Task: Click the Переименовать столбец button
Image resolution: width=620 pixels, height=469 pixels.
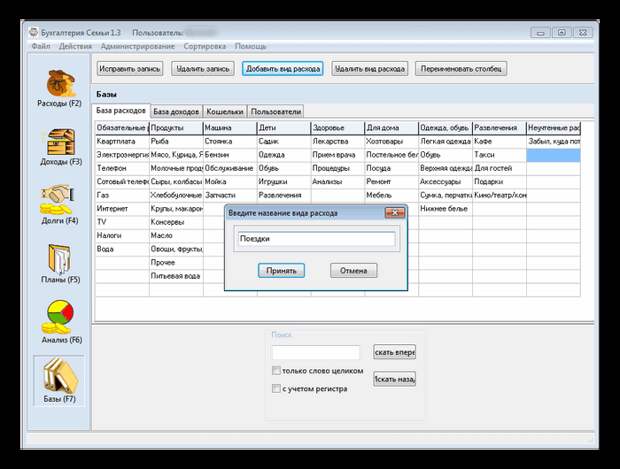Action: point(461,69)
